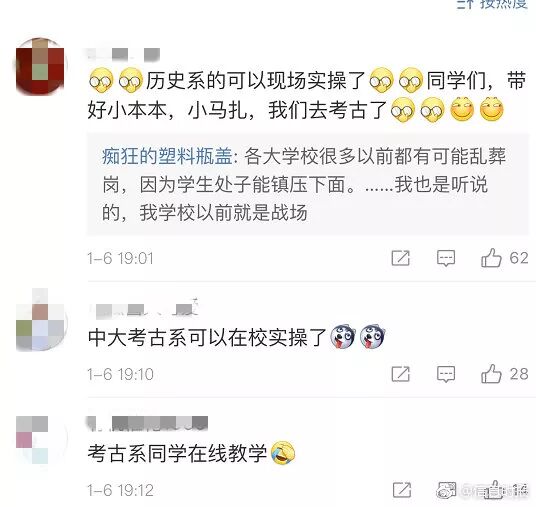Select the comment text 考古系同学在线教学
The width and height of the screenshot is (536, 507).
[x=177, y=453]
